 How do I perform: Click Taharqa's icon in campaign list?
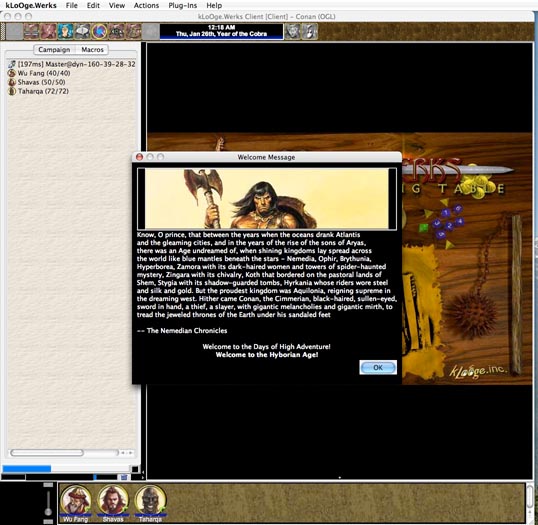(12, 91)
